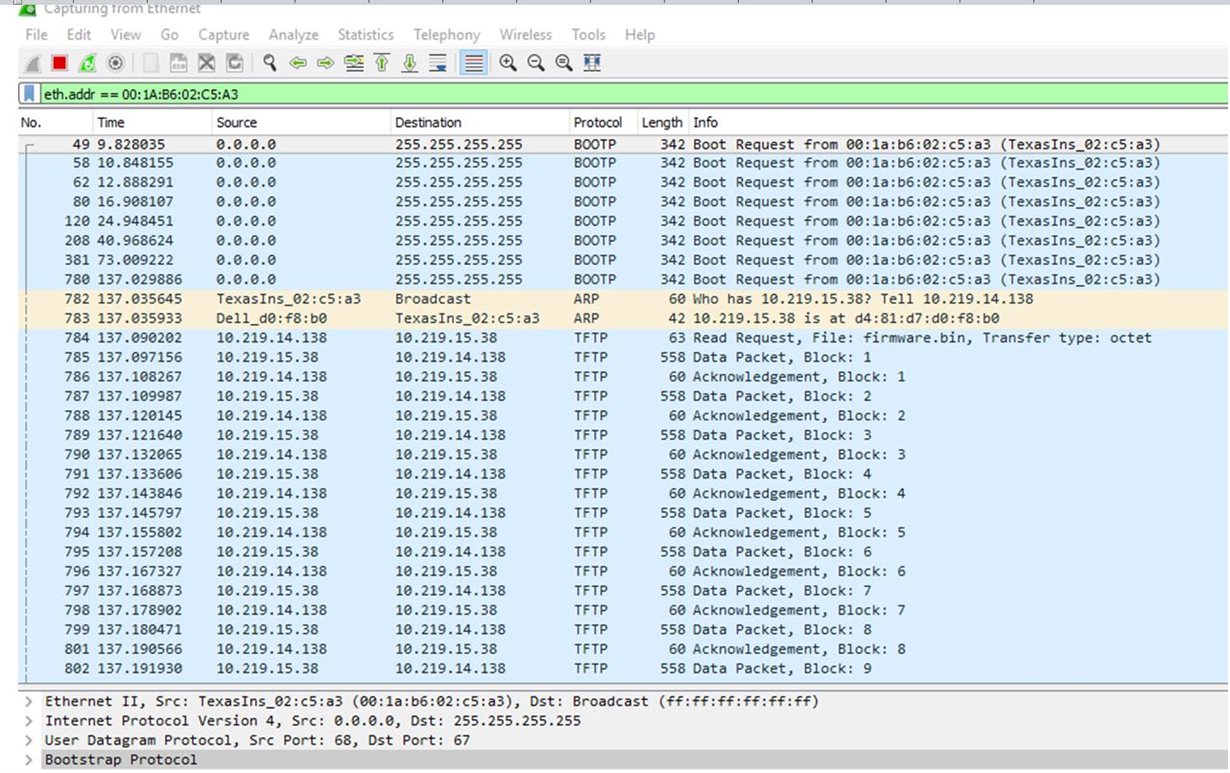Zoom out the main window text
1230x773 pixels.
(536, 63)
